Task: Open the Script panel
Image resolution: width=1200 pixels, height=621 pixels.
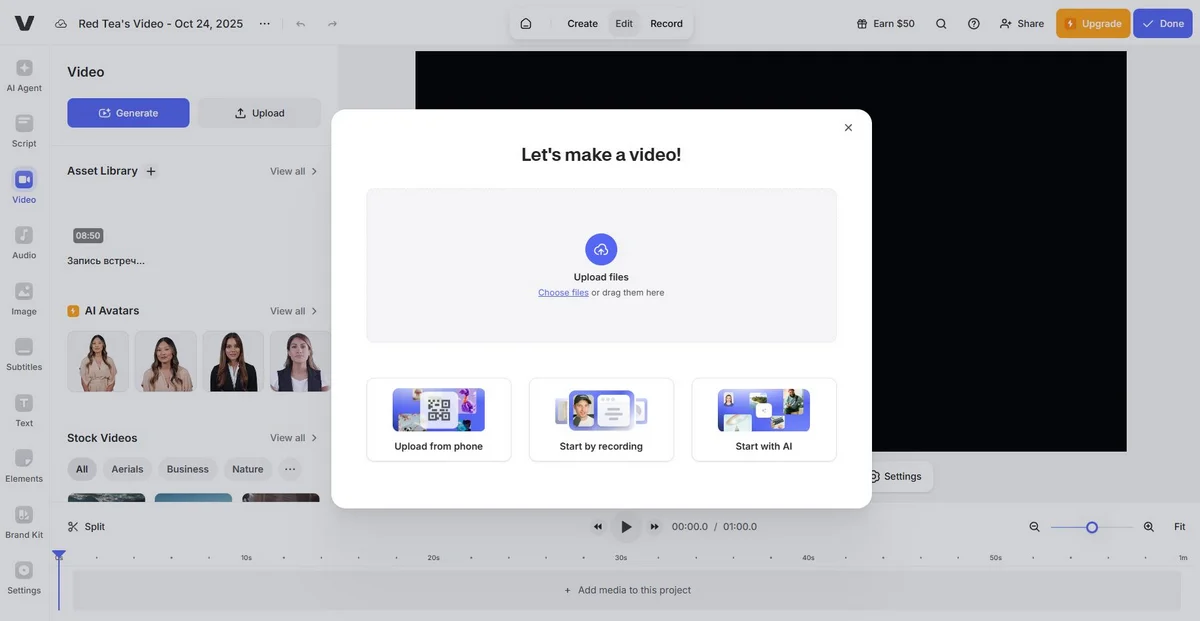Action: click(x=24, y=131)
